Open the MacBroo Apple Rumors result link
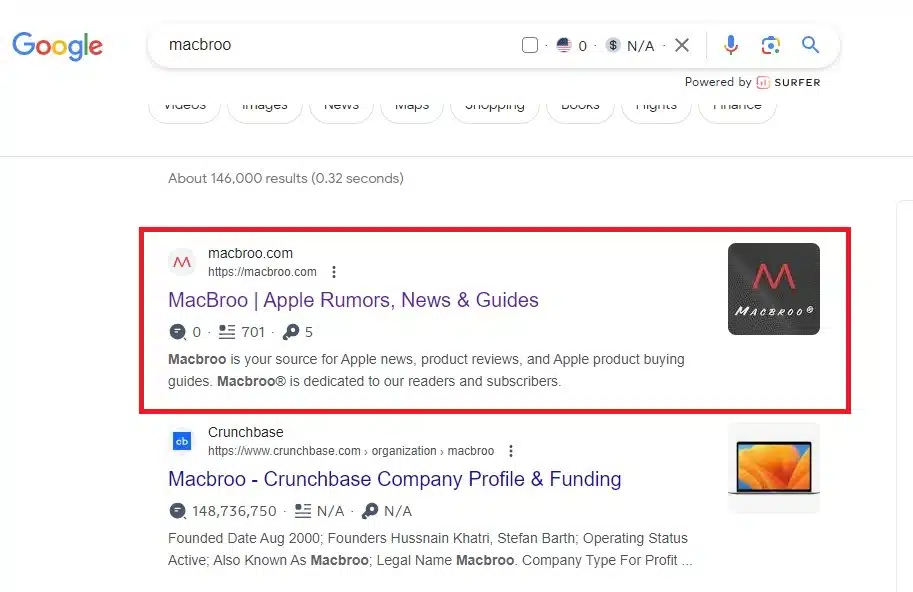913x592 pixels. pos(353,300)
